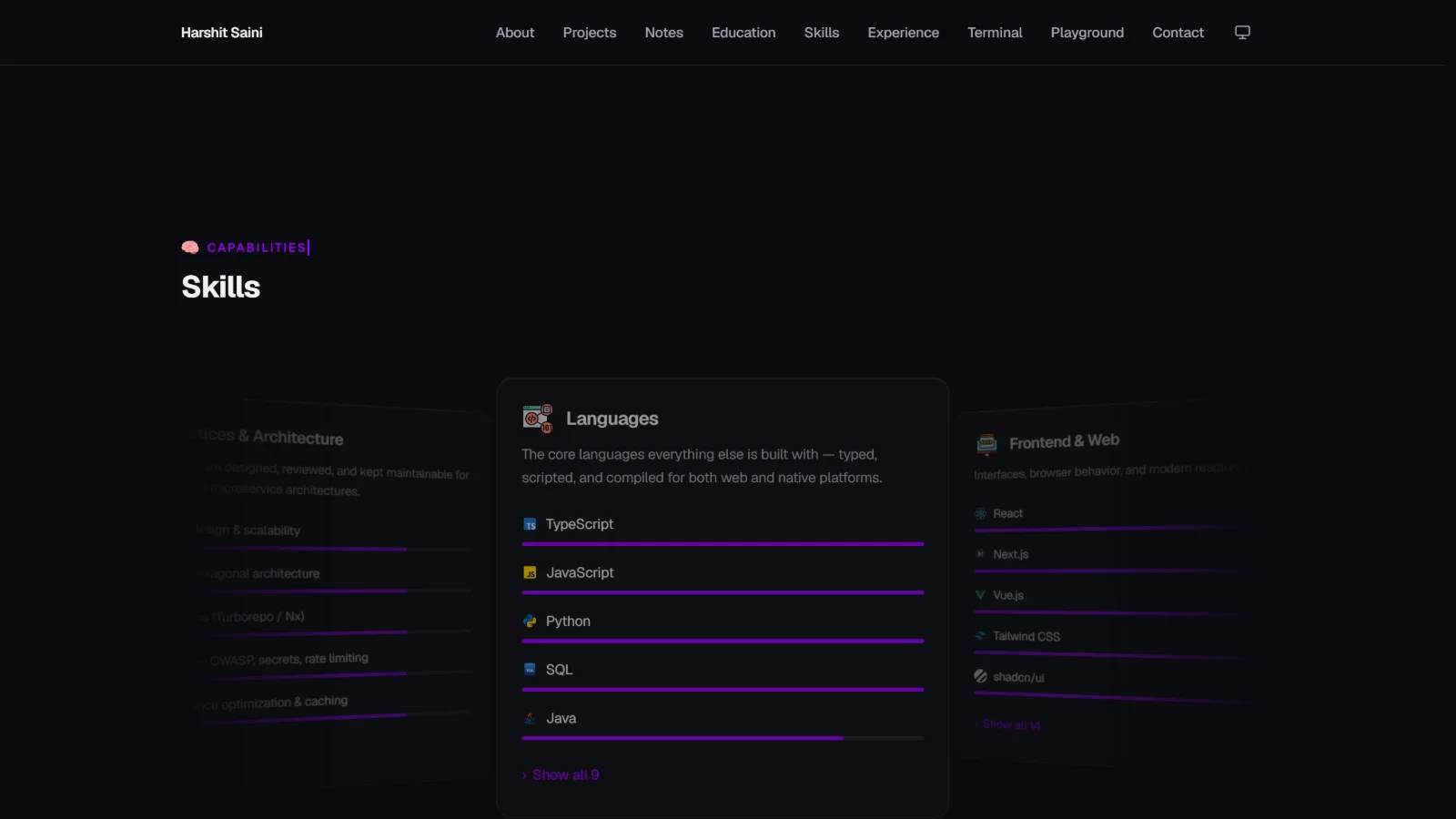Go to the Terminal nav item
The height and width of the screenshot is (819, 1456).
pyautogui.click(x=995, y=33)
